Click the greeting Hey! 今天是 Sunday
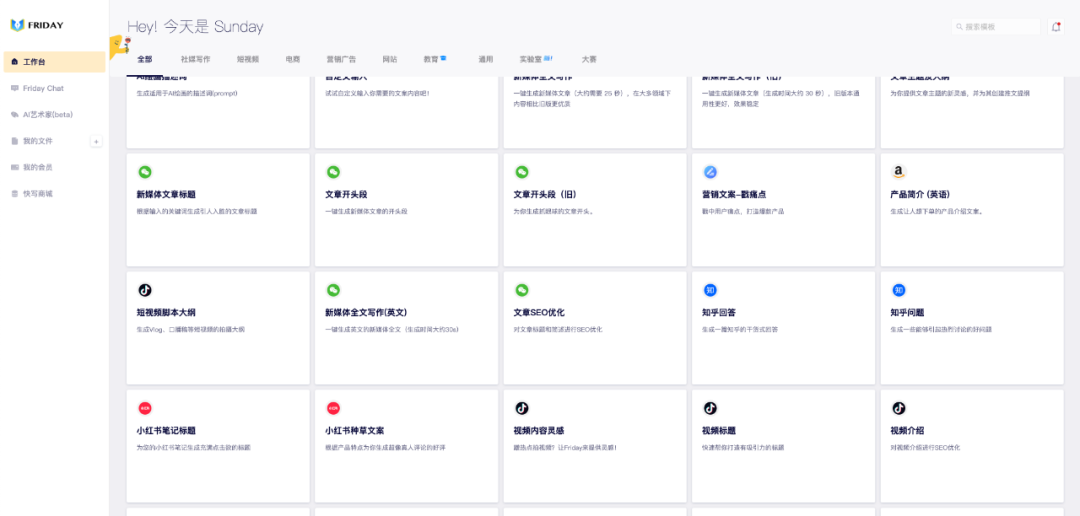The height and width of the screenshot is (516, 1080). pos(195,27)
